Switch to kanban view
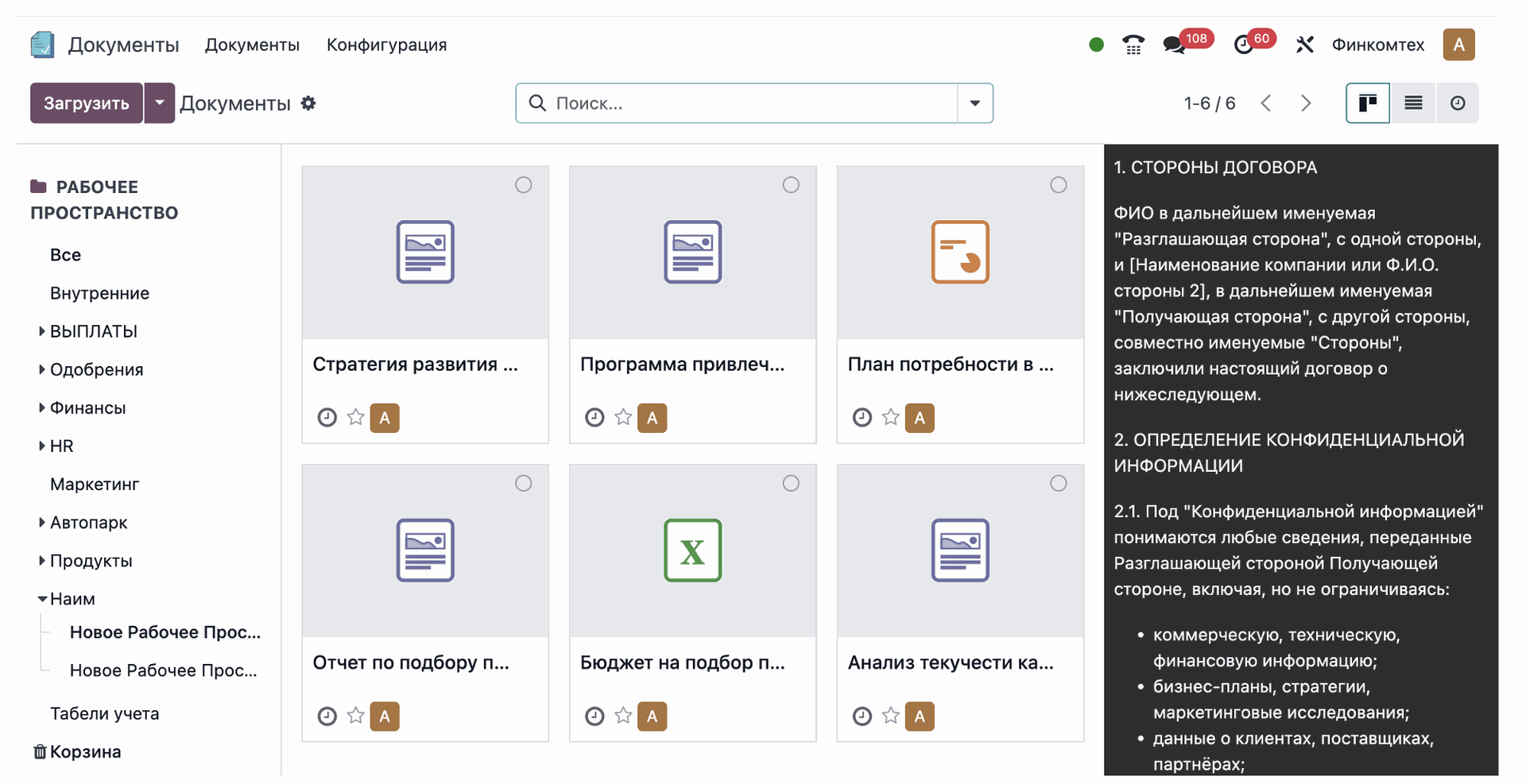The image size is (1526, 784). point(1367,103)
